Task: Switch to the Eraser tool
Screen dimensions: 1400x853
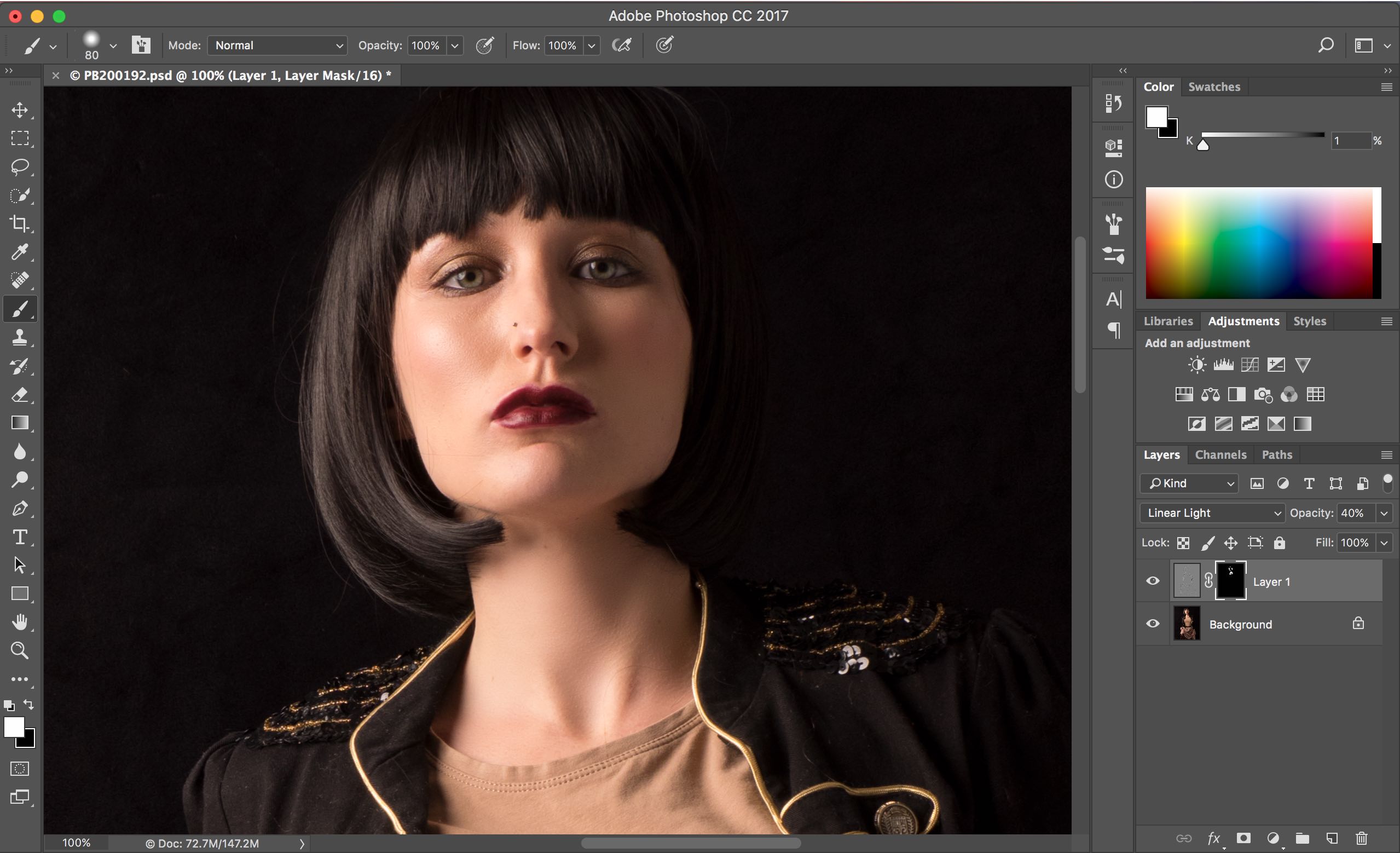Action: pos(19,395)
